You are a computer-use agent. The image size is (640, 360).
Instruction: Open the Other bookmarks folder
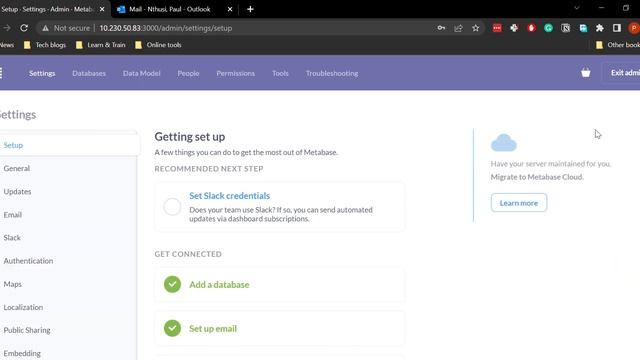point(618,45)
